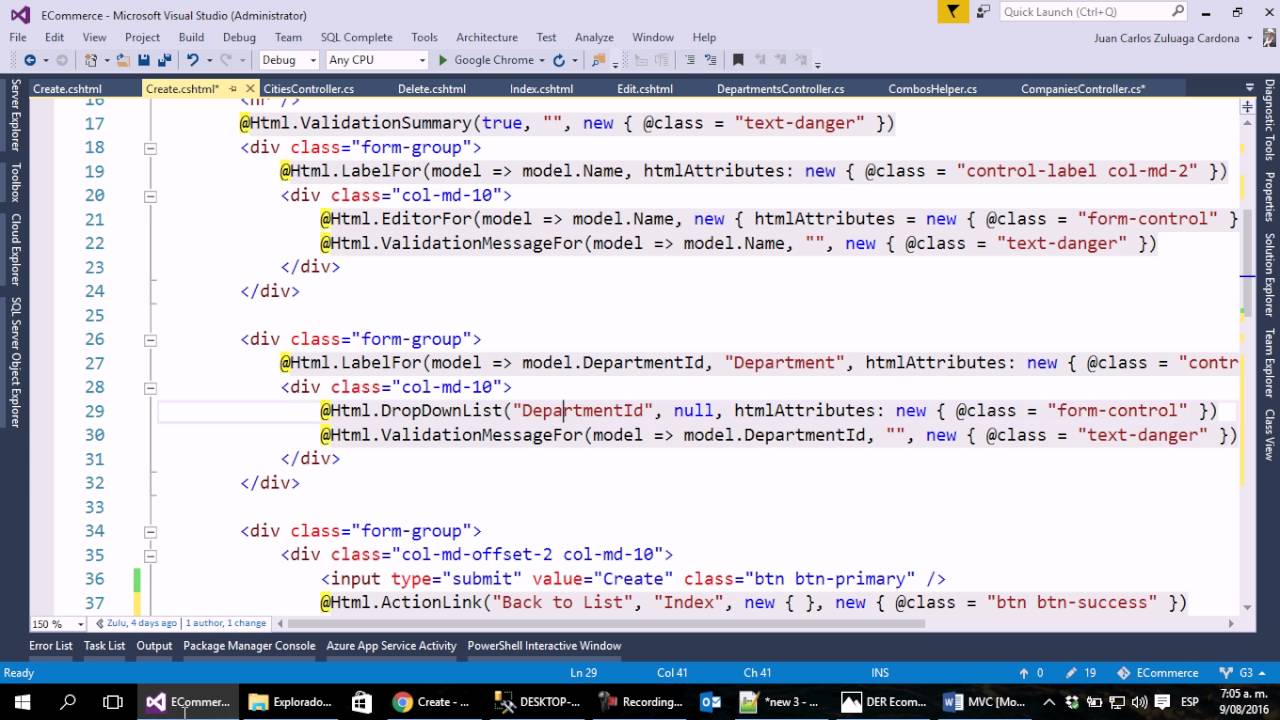Open the File menu

pos(18,38)
